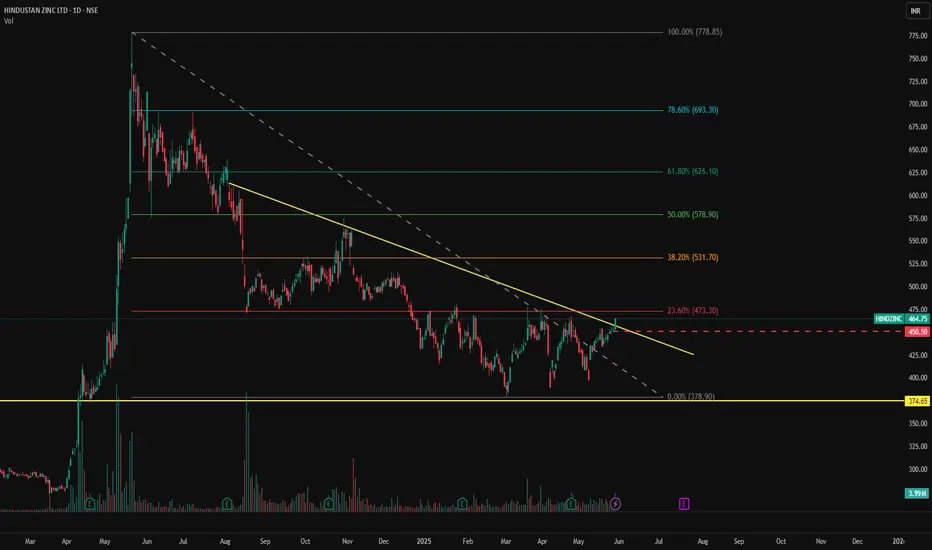
Task: Click 700.00 on the price axis
Action: [918, 104]
